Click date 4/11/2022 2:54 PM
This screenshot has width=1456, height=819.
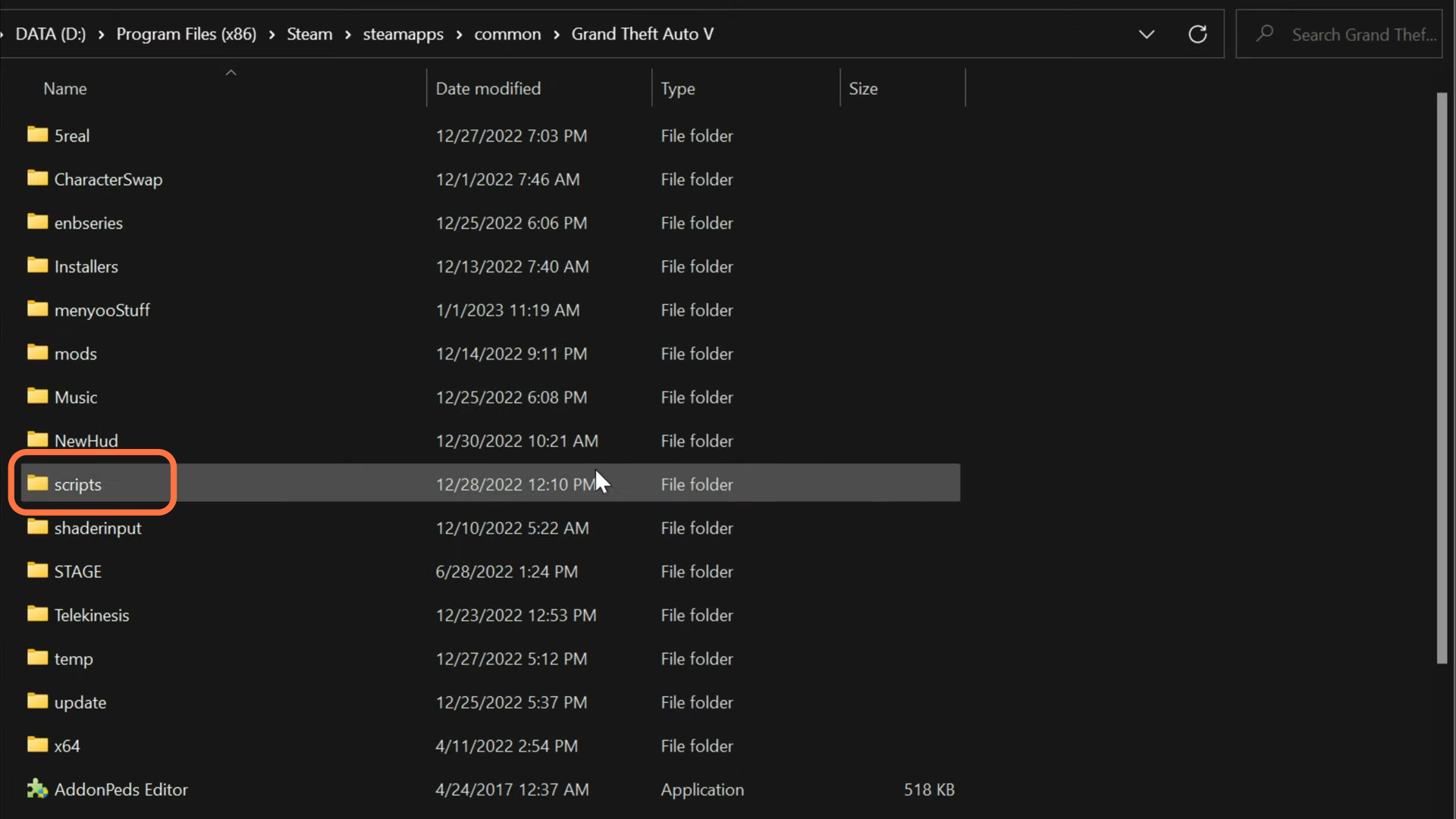coord(507,746)
